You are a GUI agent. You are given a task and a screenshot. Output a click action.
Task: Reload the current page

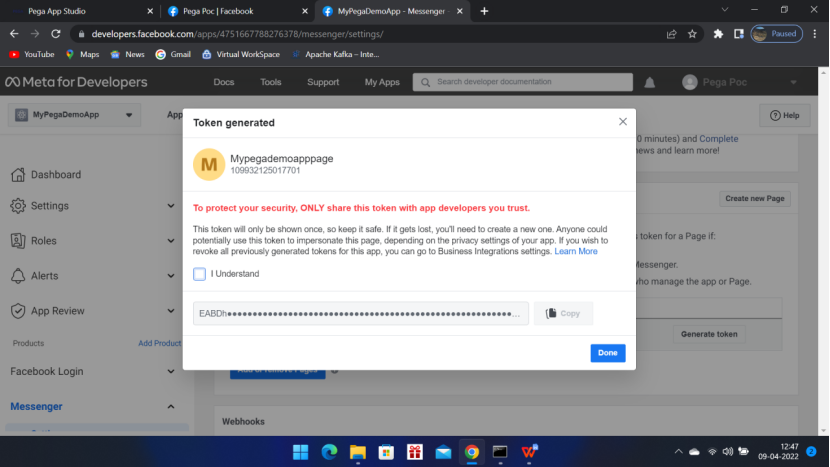tap(56, 34)
